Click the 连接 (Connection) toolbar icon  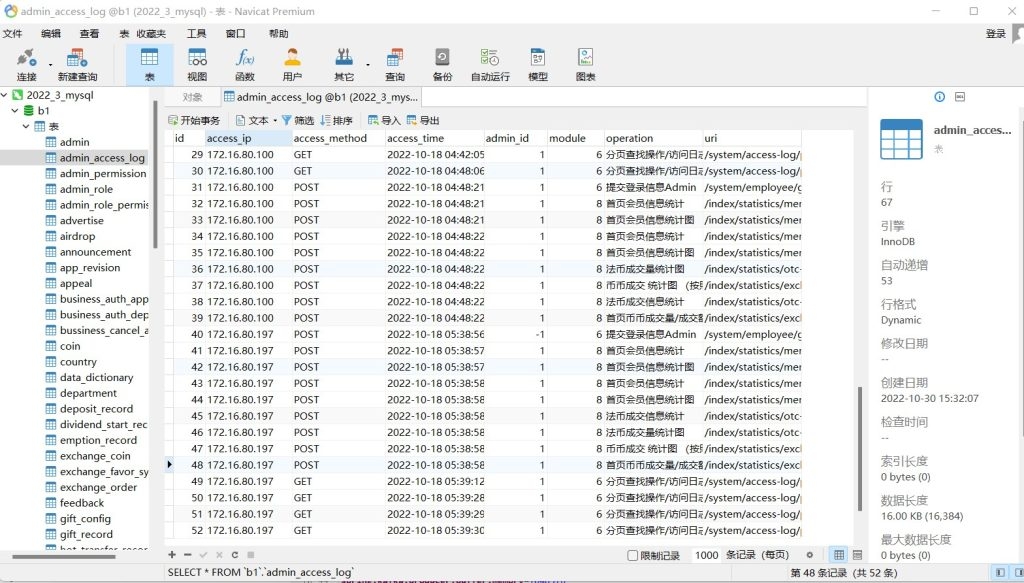point(26,64)
